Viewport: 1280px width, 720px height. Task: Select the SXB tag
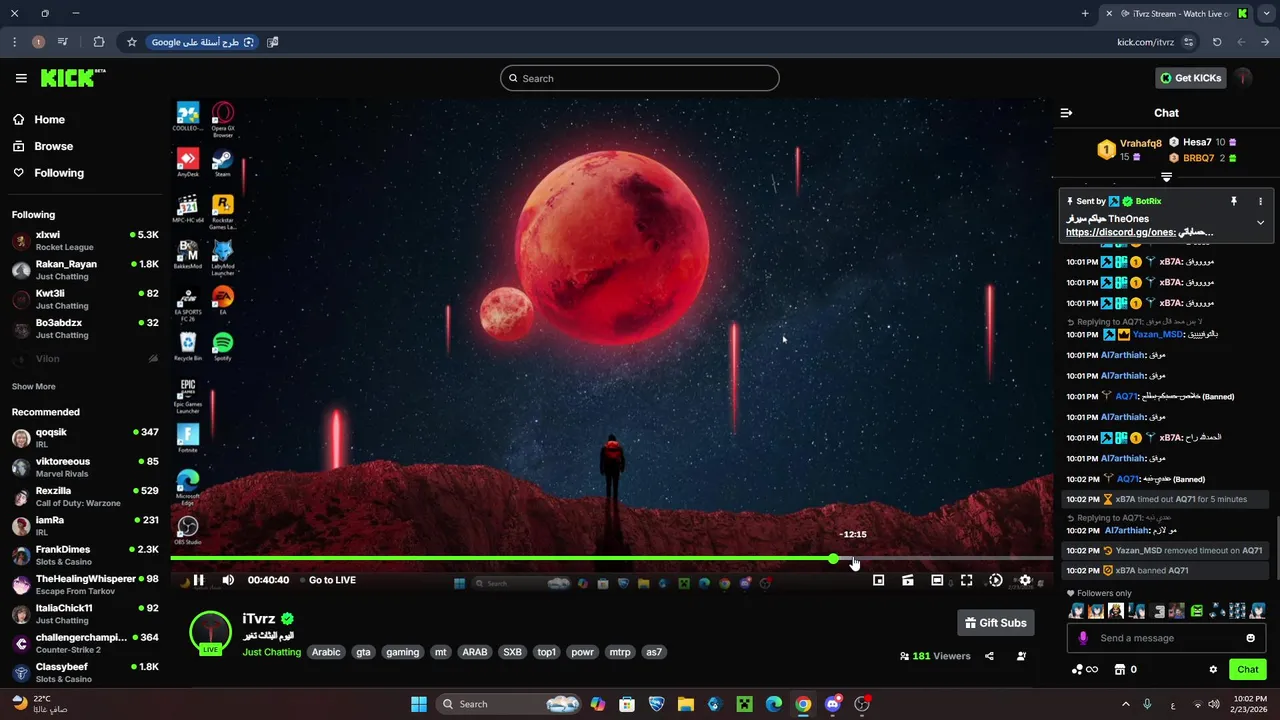coord(512,652)
